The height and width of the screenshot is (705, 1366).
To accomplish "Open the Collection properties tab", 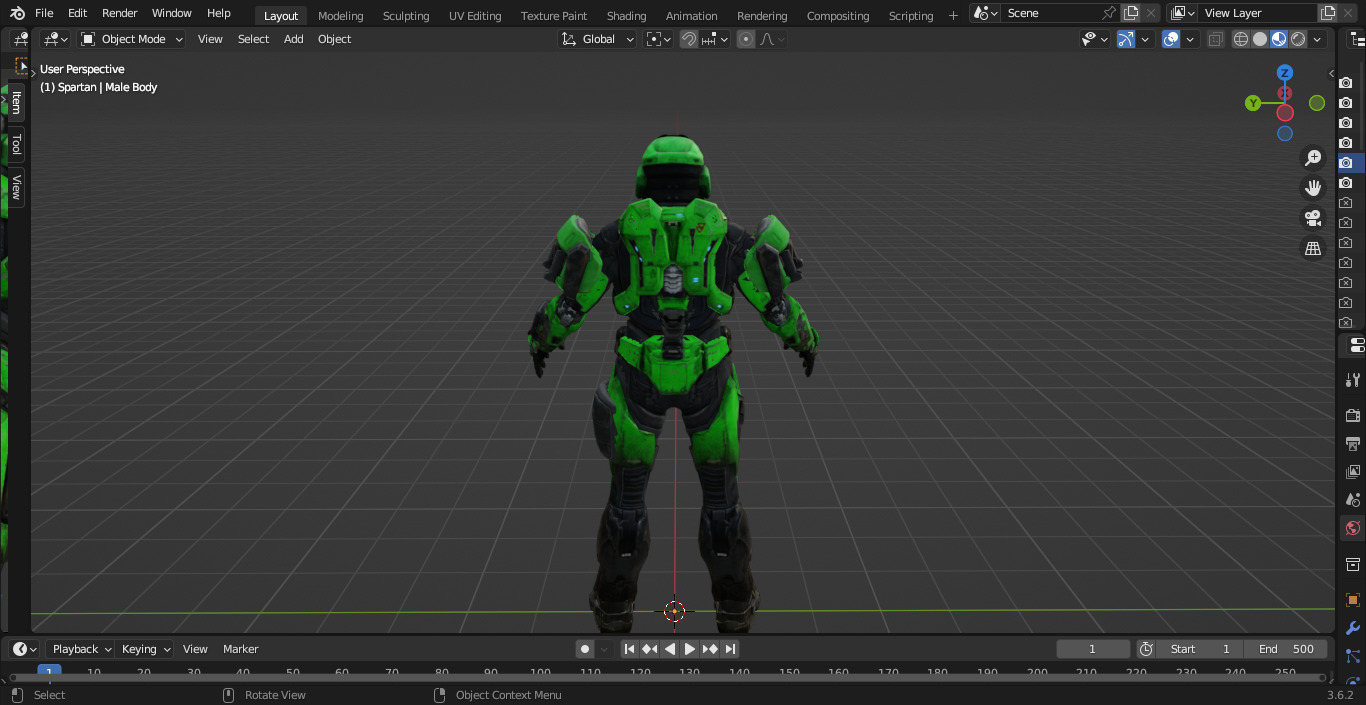I will click(x=1353, y=564).
